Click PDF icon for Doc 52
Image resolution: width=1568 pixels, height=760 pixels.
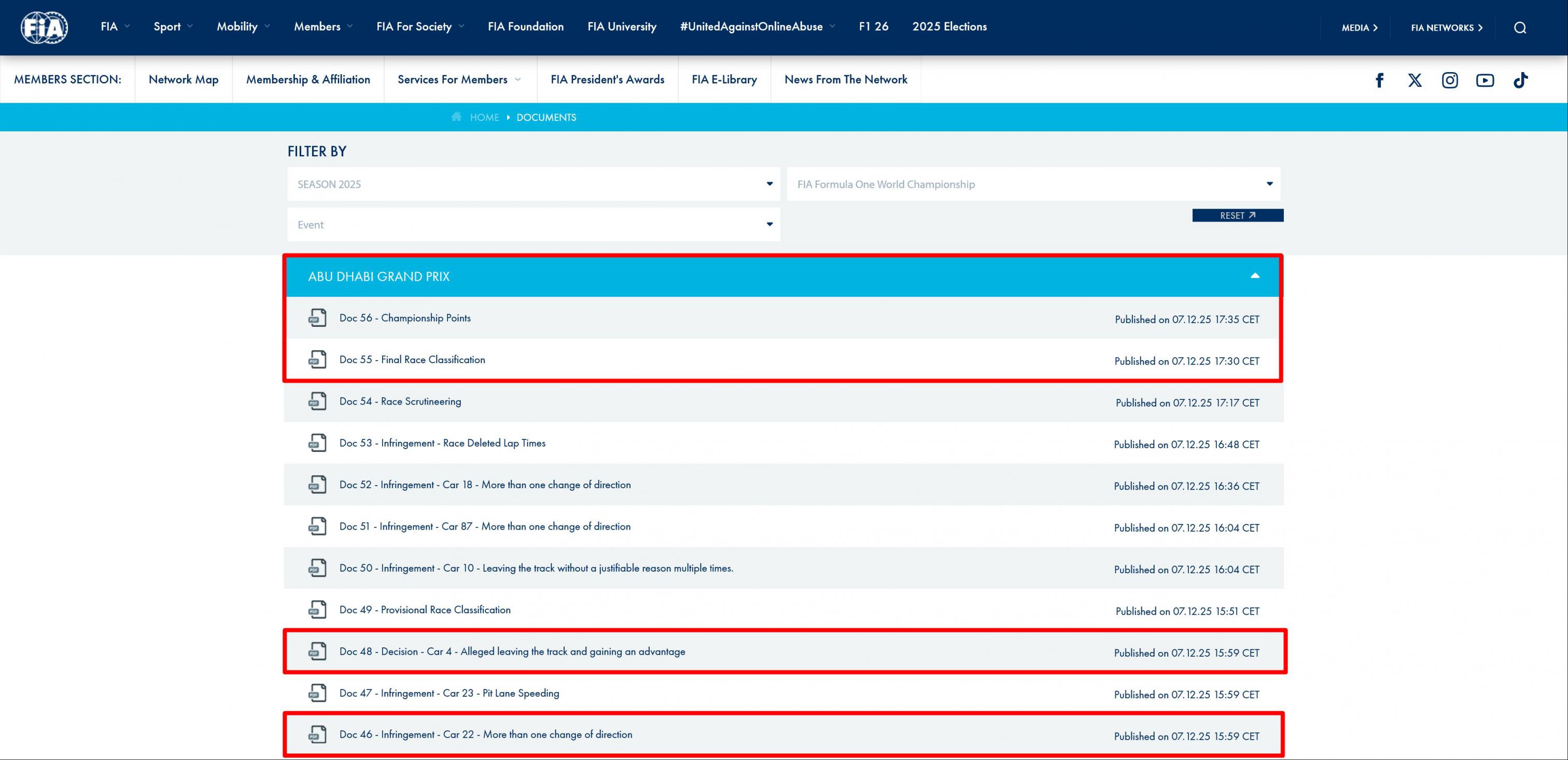pos(317,485)
